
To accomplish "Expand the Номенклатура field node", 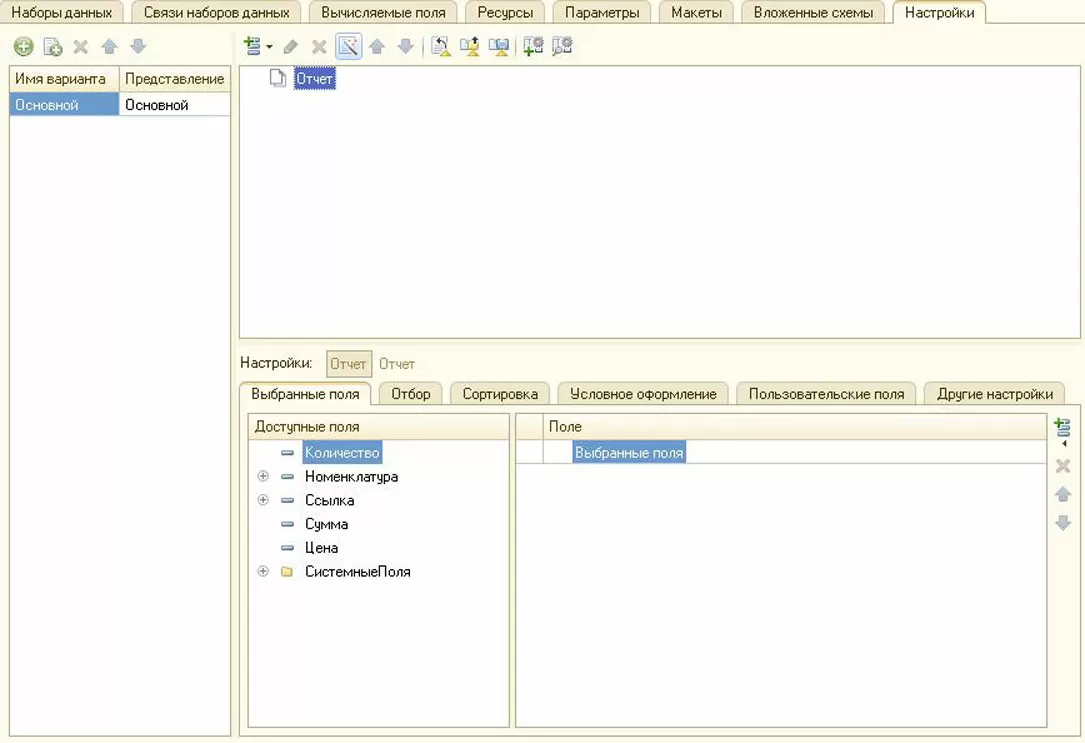I will click(263, 477).
